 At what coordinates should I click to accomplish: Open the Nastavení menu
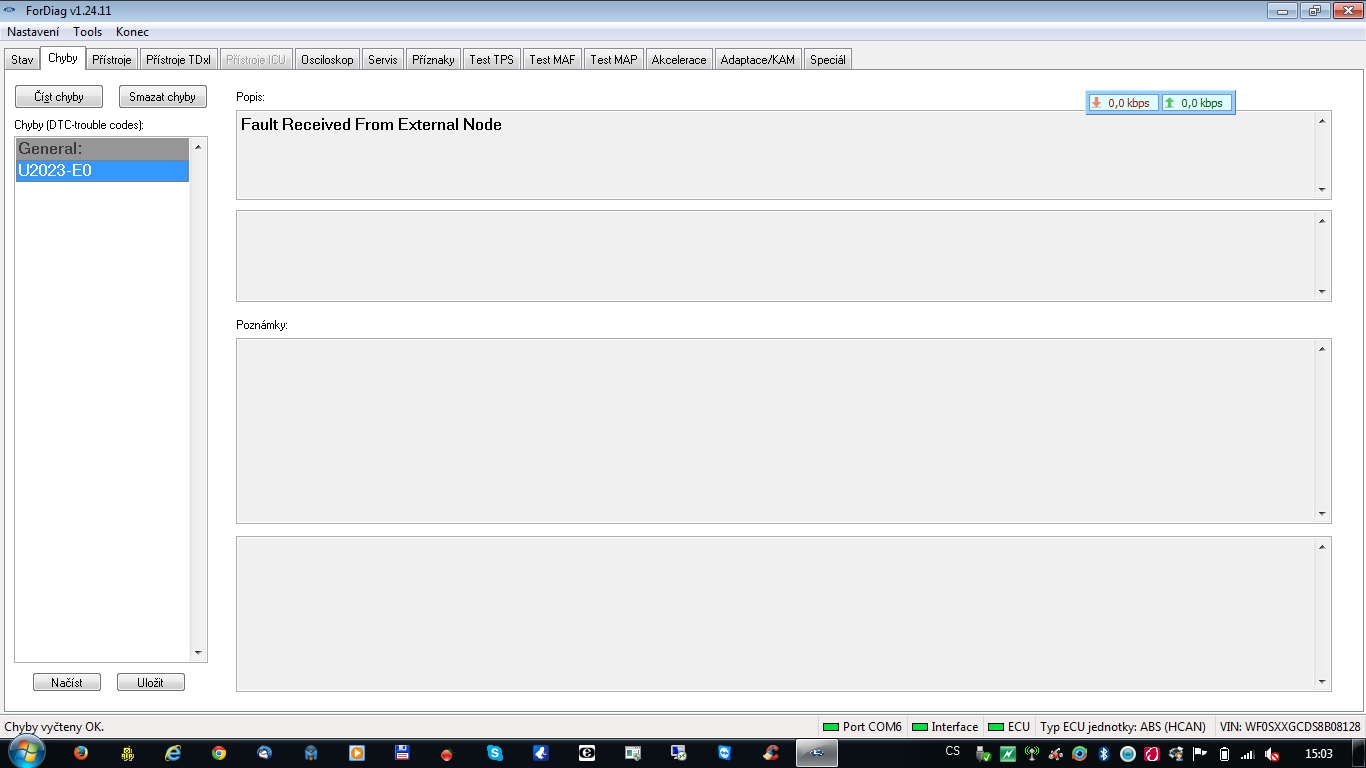(33, 32)
